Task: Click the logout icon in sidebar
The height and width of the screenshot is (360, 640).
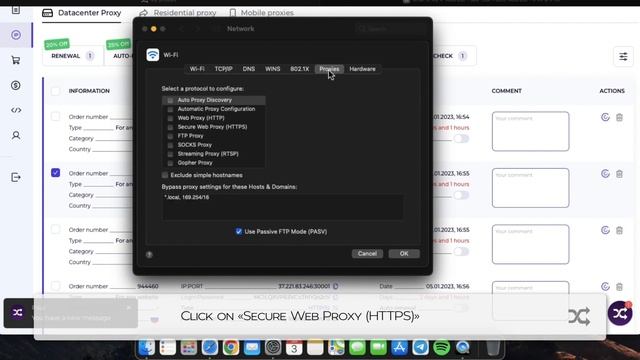Action: coord(16,178)
